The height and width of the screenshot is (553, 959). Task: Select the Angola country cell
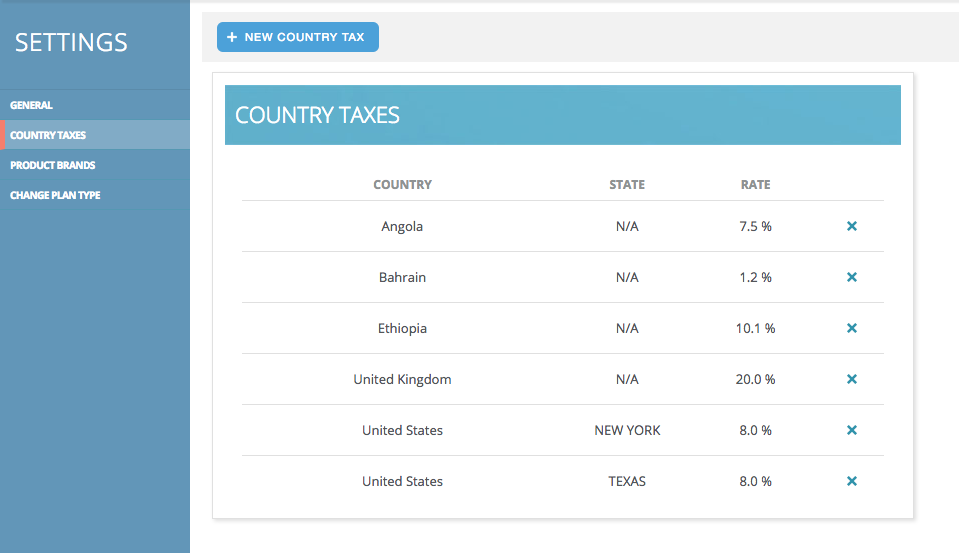[x=402, y=226]
